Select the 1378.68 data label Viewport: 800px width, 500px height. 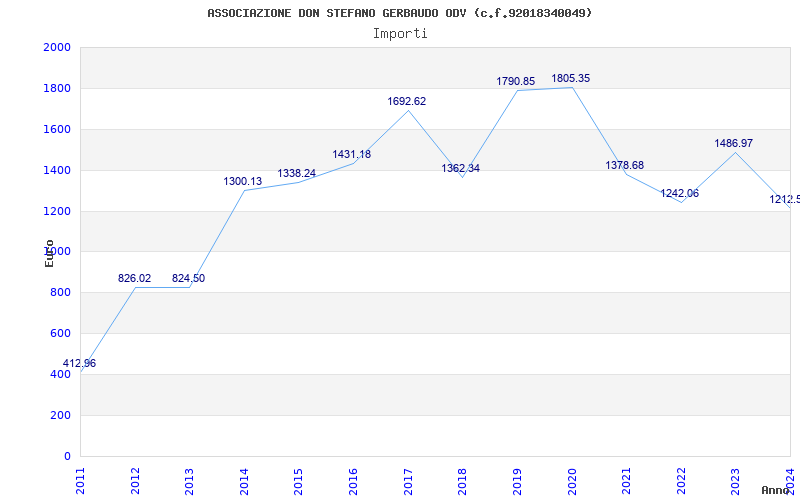point(624,165)
